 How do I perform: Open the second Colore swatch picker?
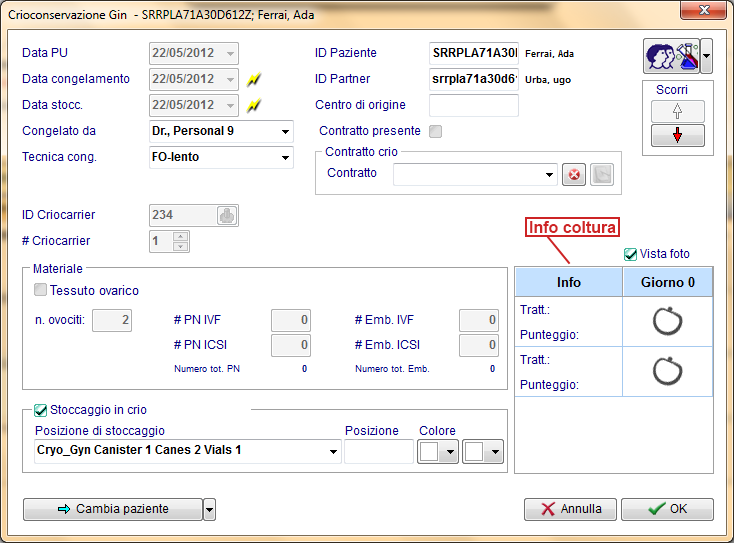click(483, 452)
